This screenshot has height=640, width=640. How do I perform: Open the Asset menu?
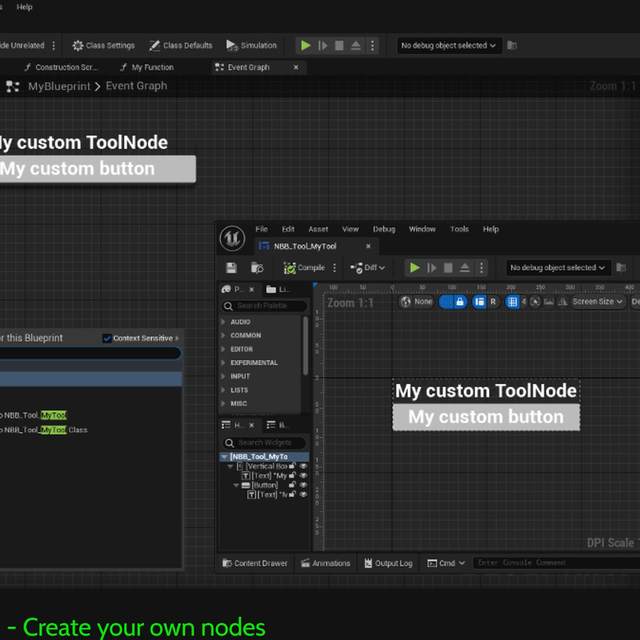click(318, 229)
